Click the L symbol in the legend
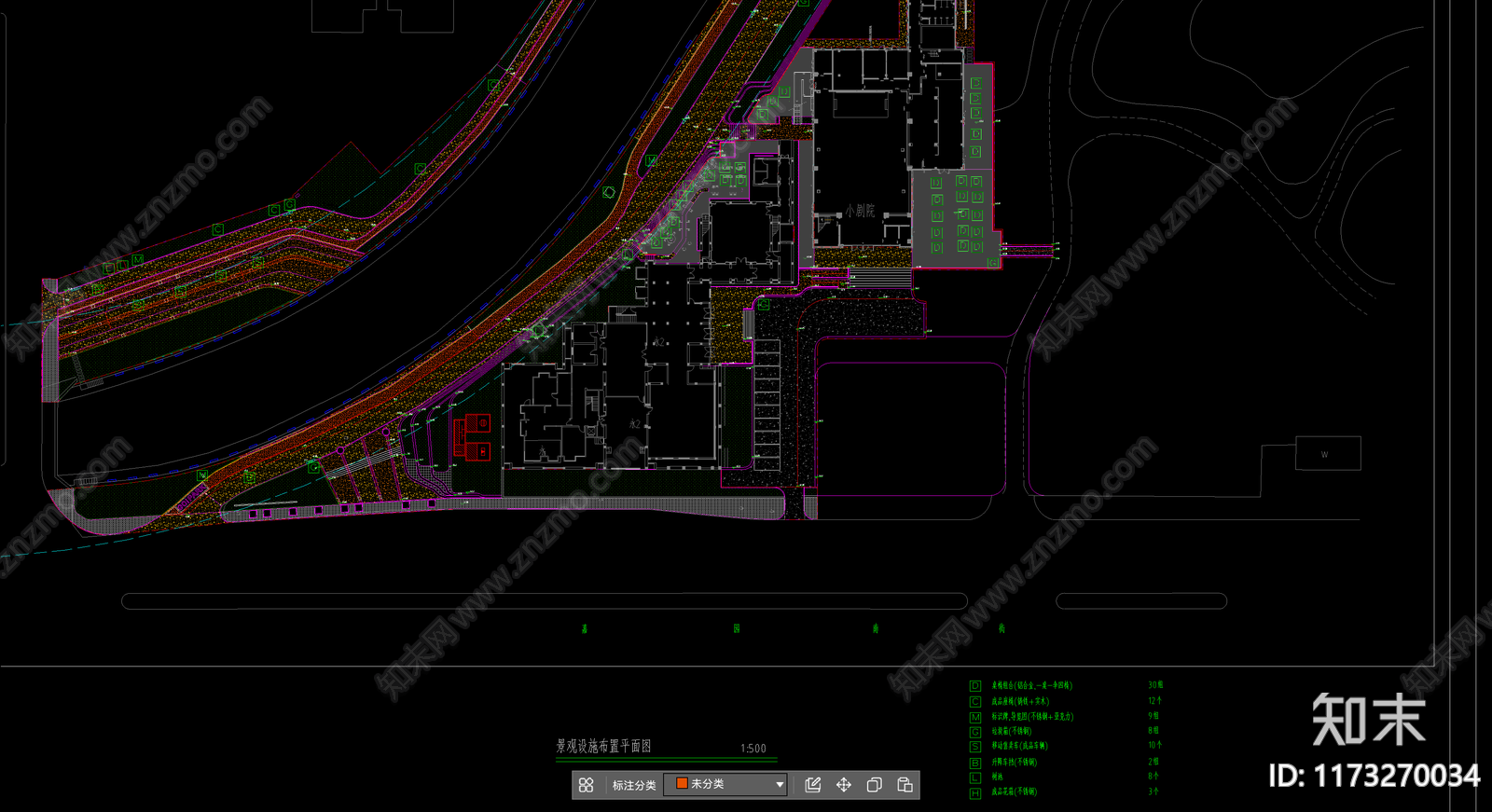Image resolution: width=1492 pixels, height=812 pixels. 975,778
